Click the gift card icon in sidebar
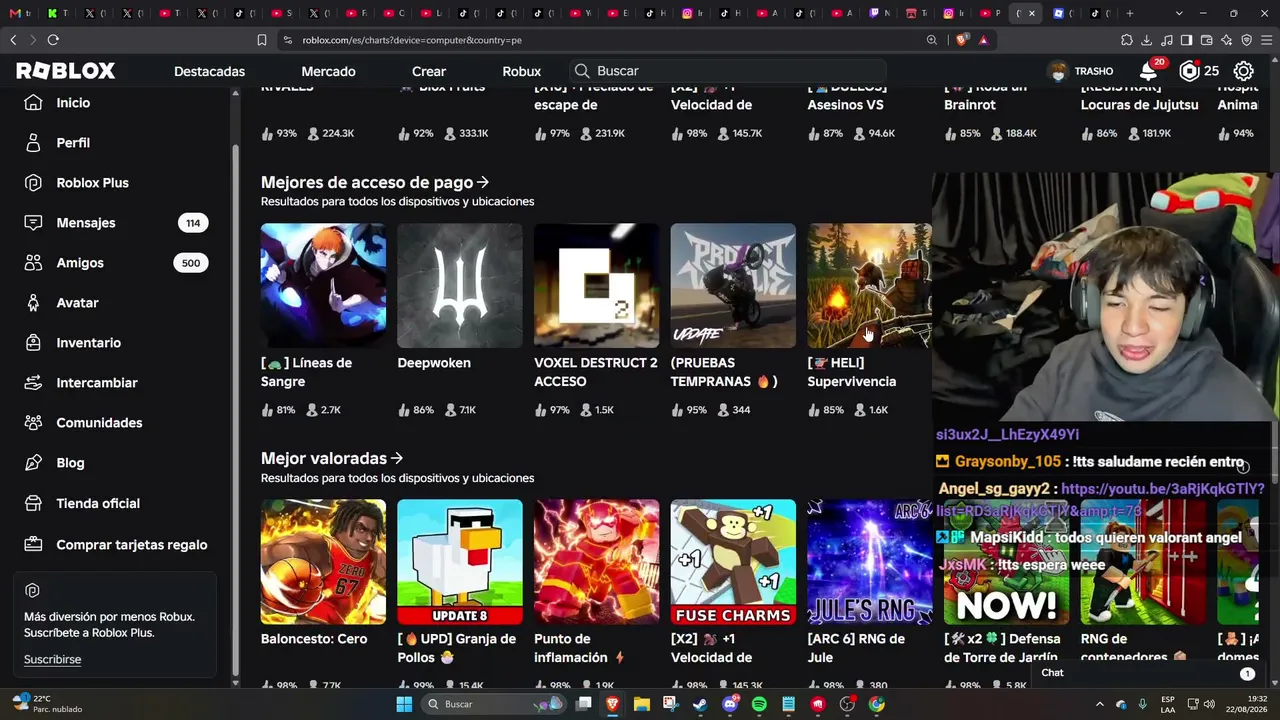Screen dimensions: 1280x720 click(x=33, y=545)
